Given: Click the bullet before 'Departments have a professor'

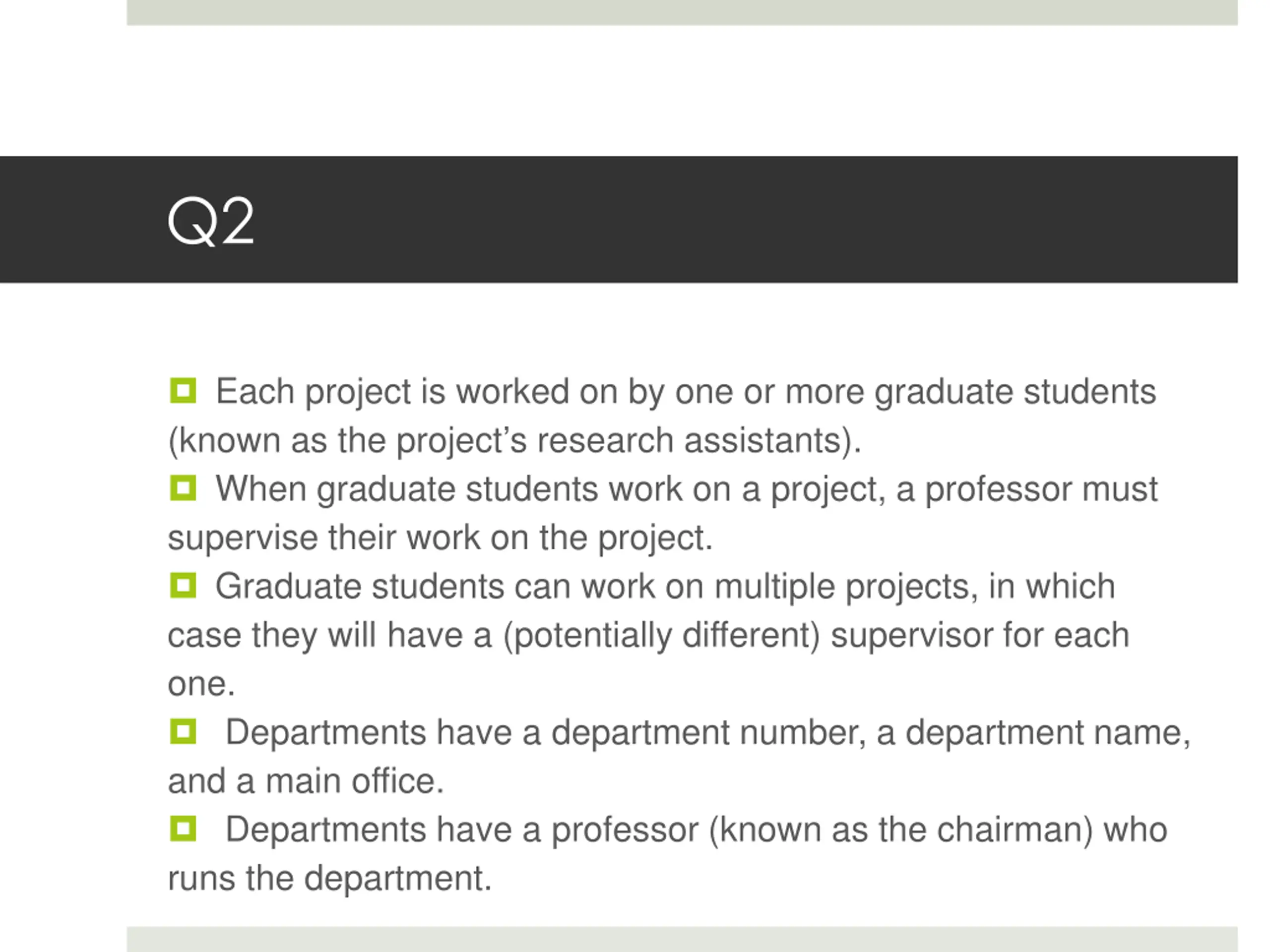Looking at the screenshot, I should (183, 829).
